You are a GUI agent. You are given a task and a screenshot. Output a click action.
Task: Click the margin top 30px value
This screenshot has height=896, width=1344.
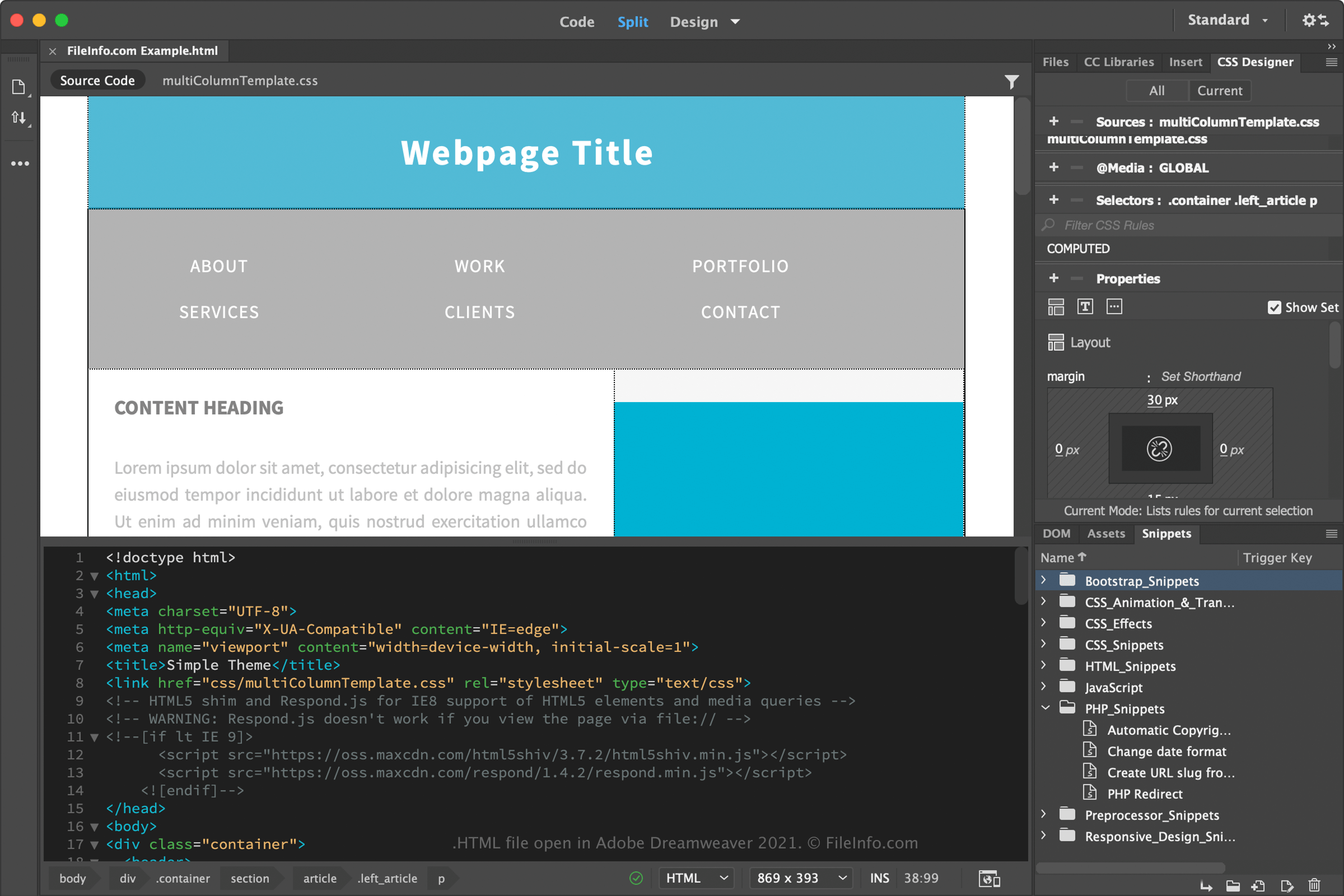1158,398
